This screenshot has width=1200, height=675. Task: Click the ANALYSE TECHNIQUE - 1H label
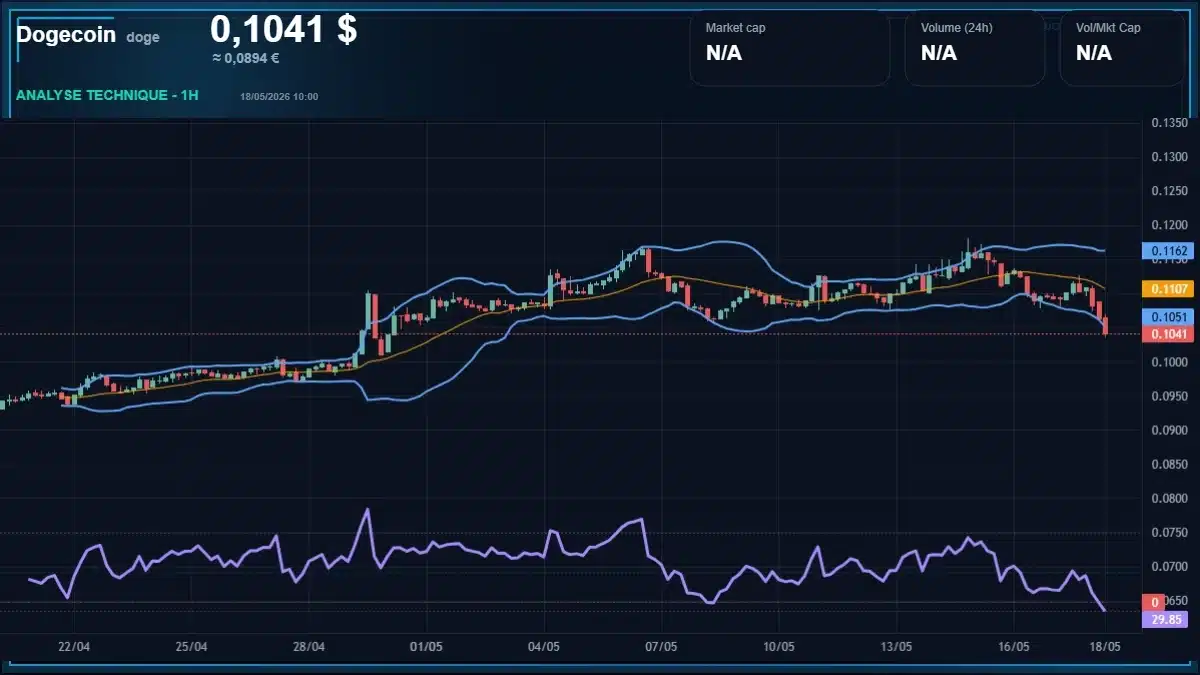pos(108,95)
